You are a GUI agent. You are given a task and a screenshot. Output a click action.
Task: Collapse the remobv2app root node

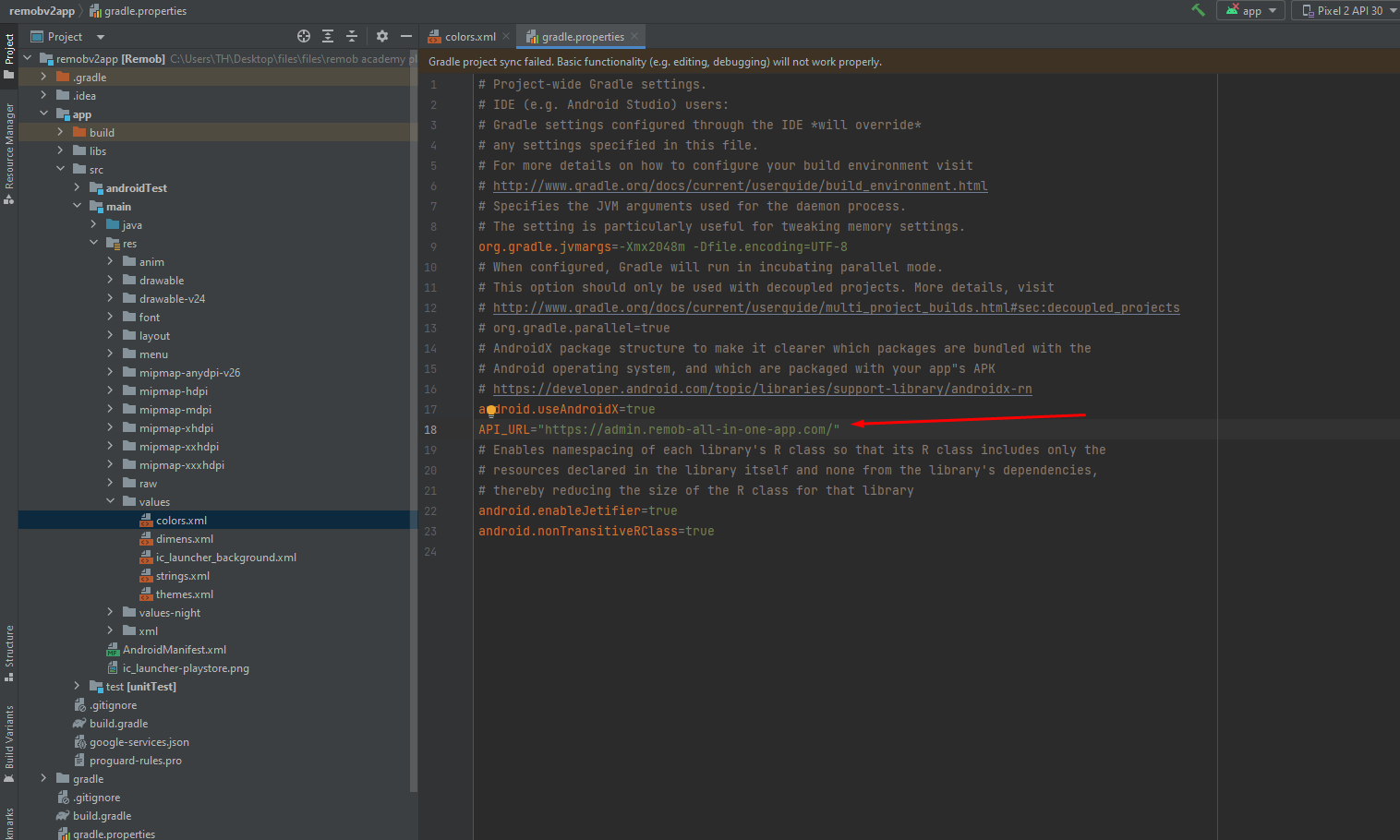coord(27,58)
